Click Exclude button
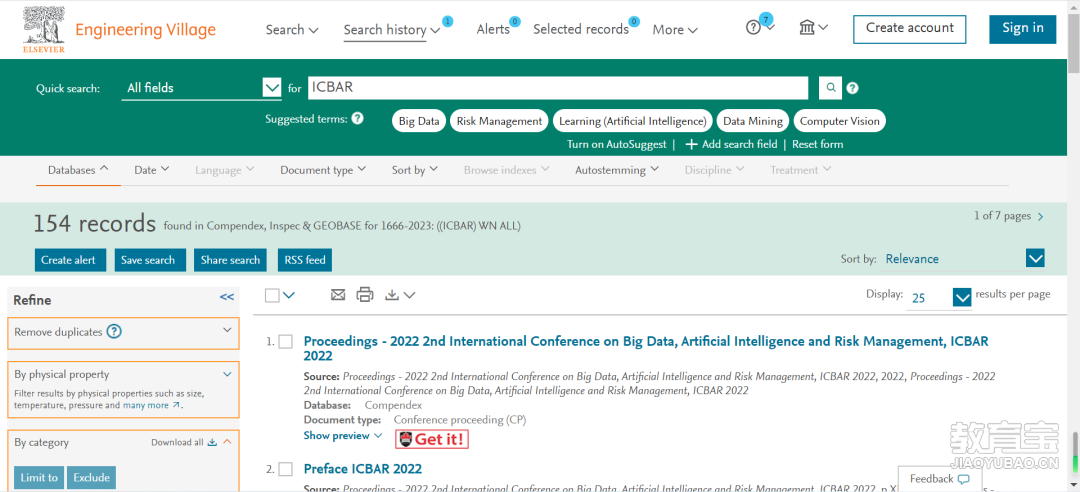This screenshot has height=492, width=1080. pyautogui.click(x=91, y=478)
